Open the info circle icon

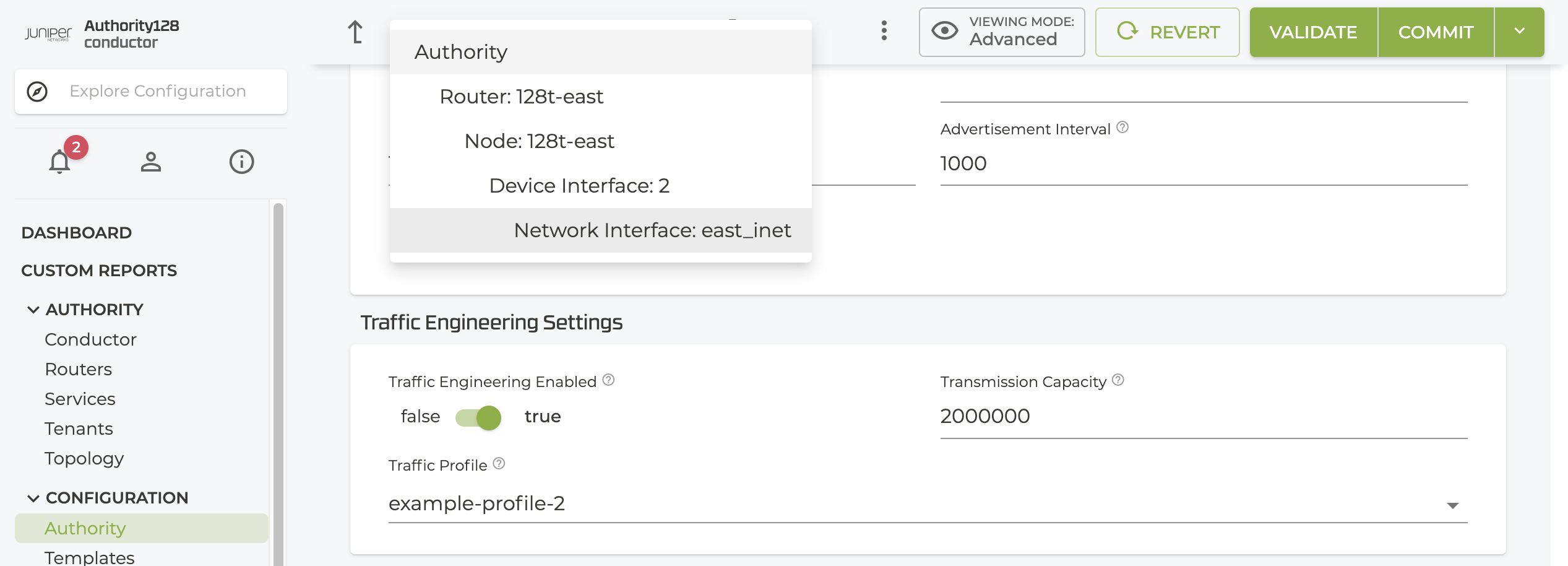pos(241,162)
